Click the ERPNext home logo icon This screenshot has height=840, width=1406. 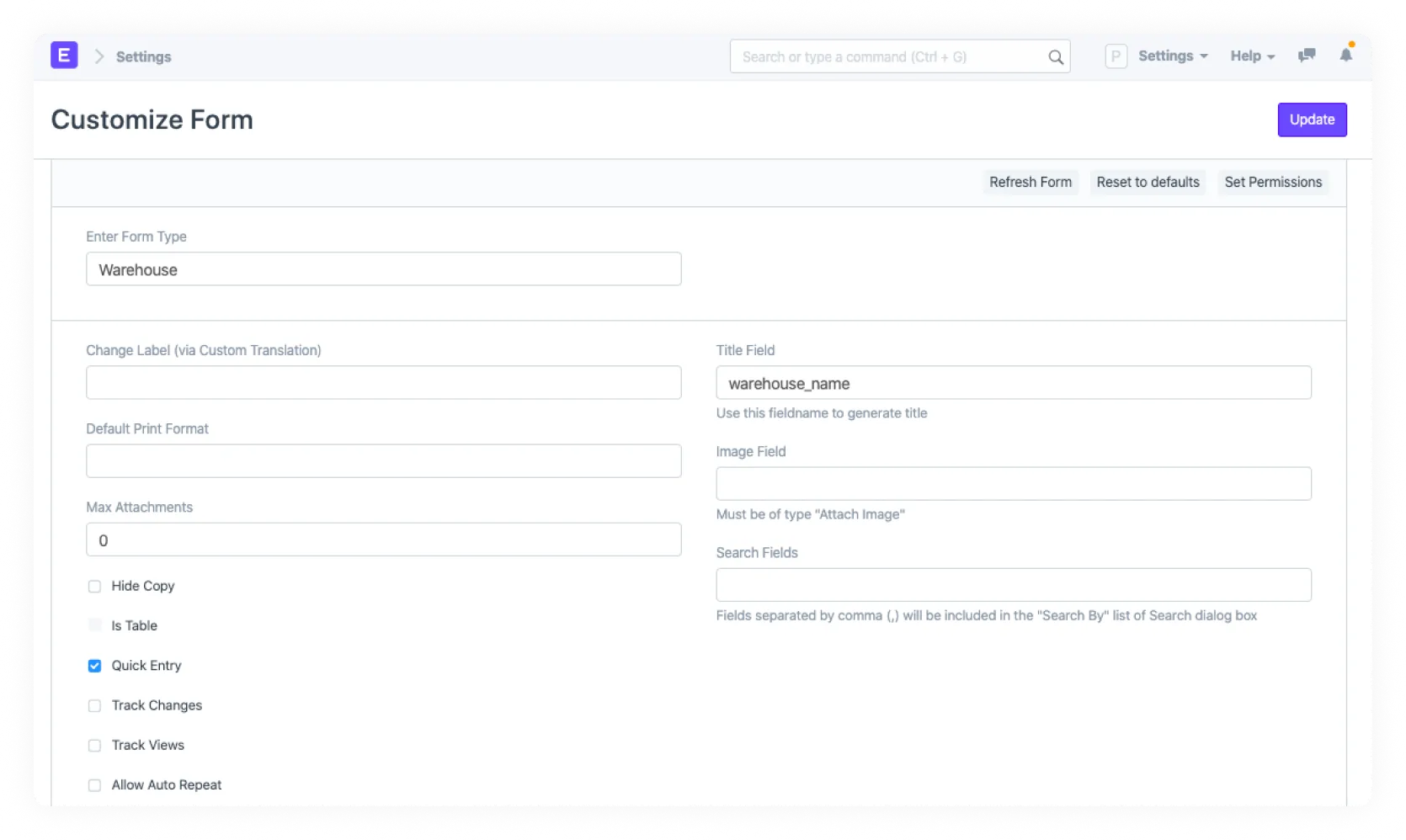(x=64, y=56)
